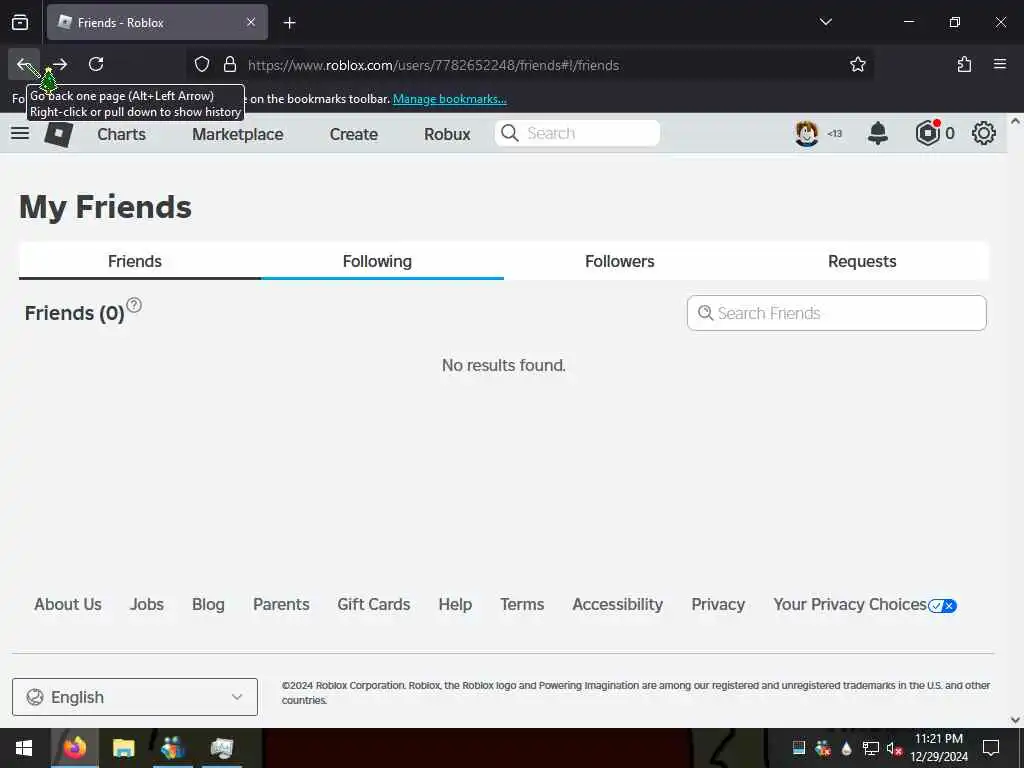Viewport: 1024px width, 768px height.
Task: Open the Roblox avatar profile icon
Action: click(x=807, y=134)
